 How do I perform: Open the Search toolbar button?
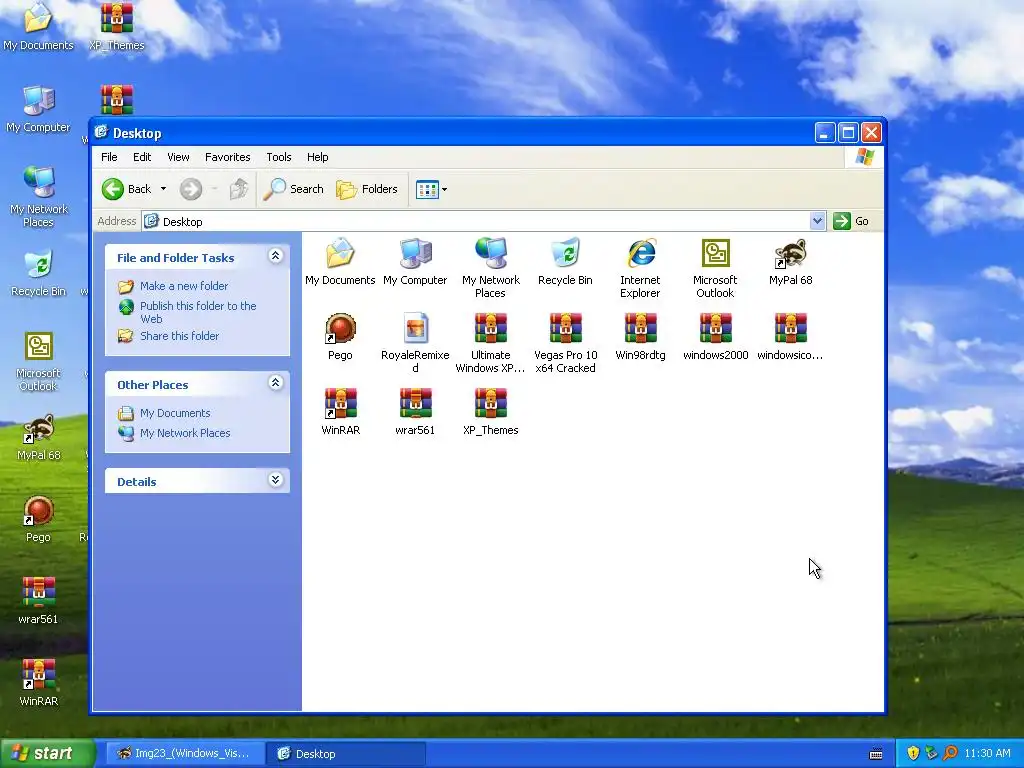[x=293, y=189]
